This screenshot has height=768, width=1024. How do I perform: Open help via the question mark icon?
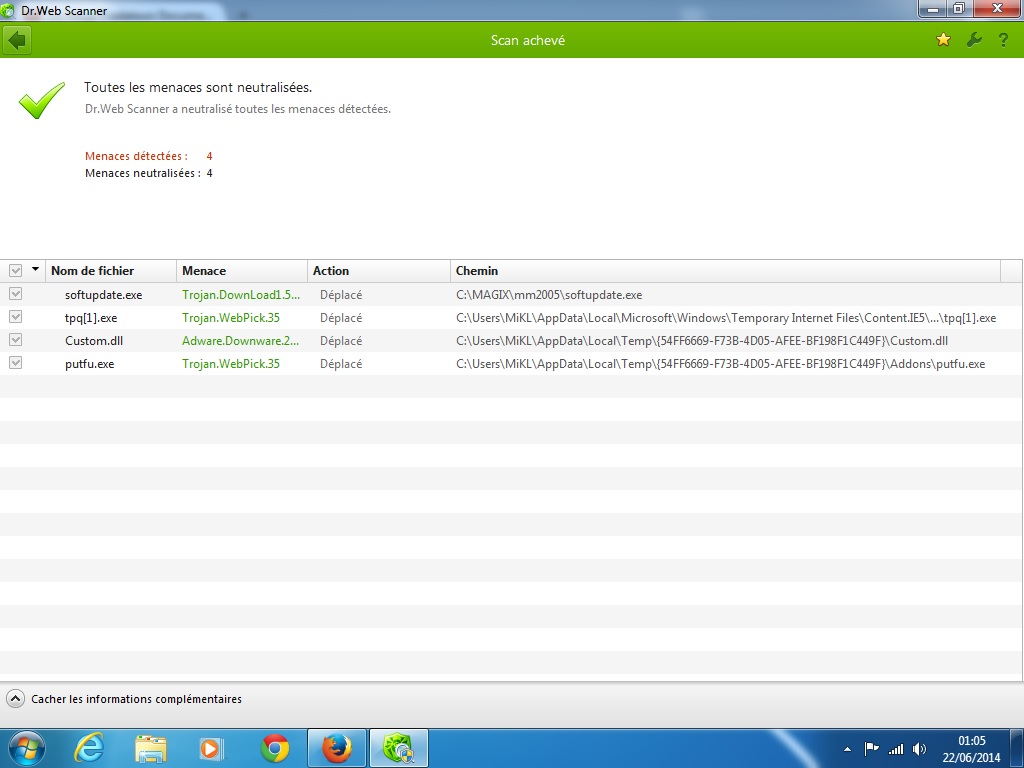pos(1003,40)
